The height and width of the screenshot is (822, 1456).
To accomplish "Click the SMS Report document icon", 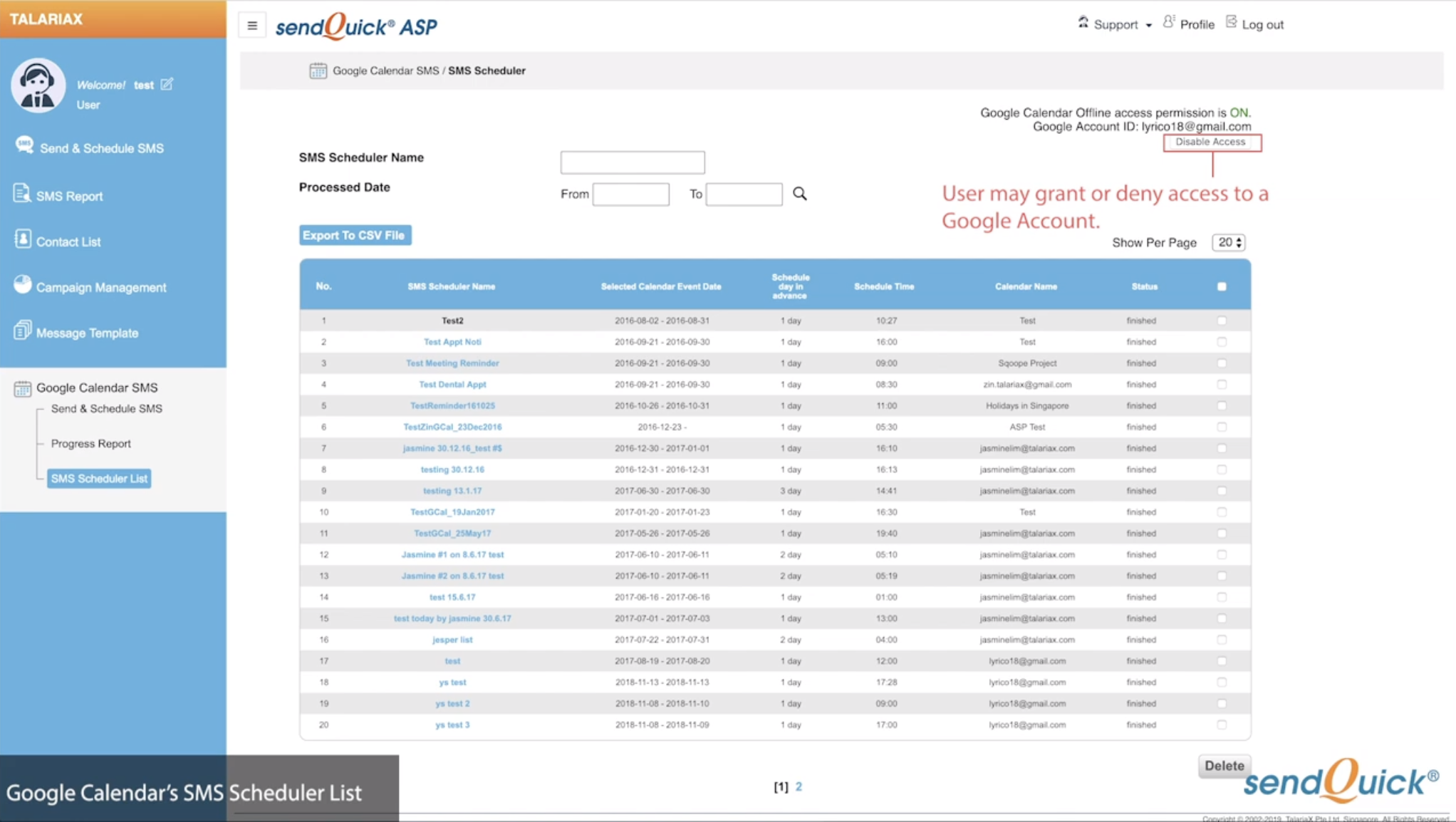I will point(21,193).
